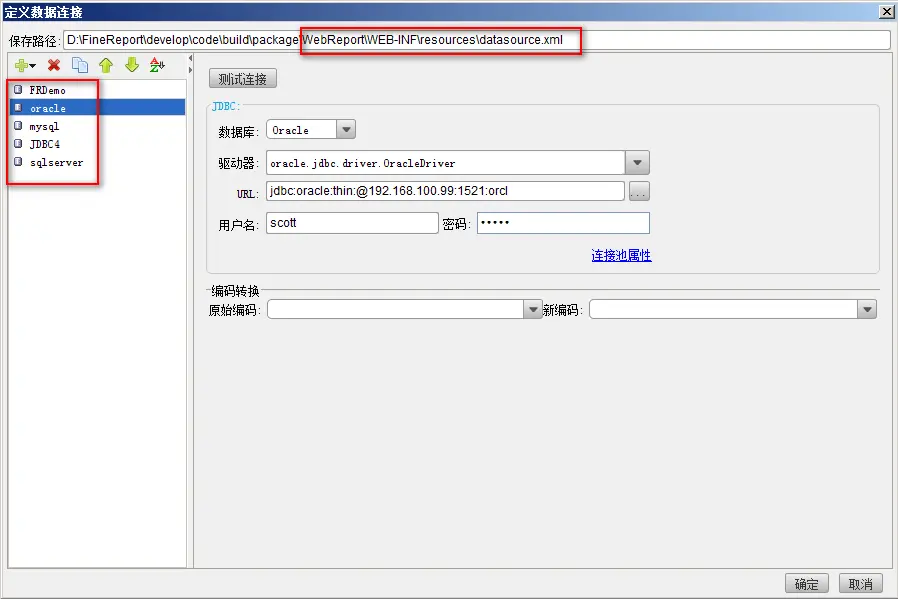898x599 pixels.
Task: Move selected connection up
Action: click(106, 65)
